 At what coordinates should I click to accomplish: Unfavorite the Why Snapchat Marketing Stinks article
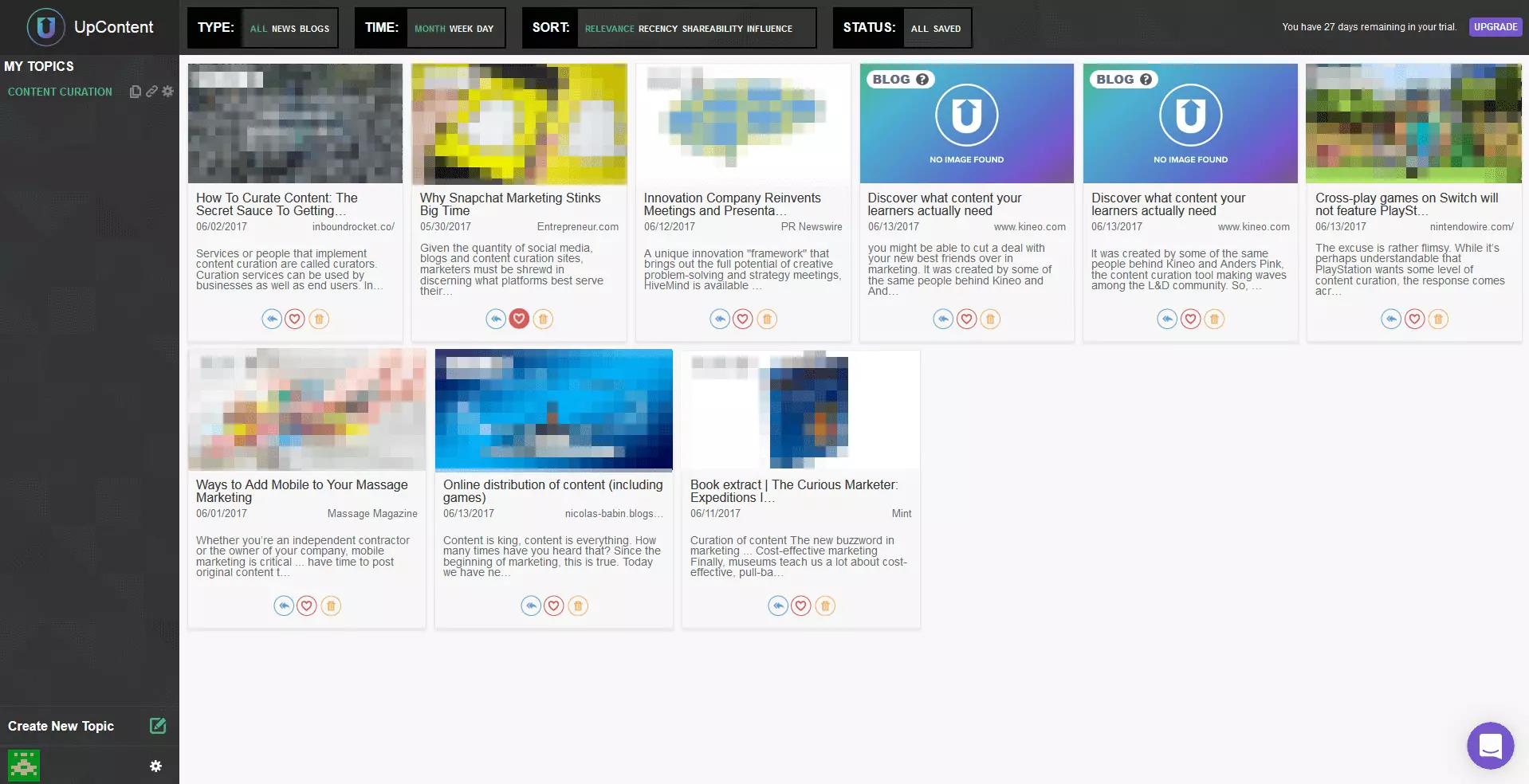coord(519,319)
